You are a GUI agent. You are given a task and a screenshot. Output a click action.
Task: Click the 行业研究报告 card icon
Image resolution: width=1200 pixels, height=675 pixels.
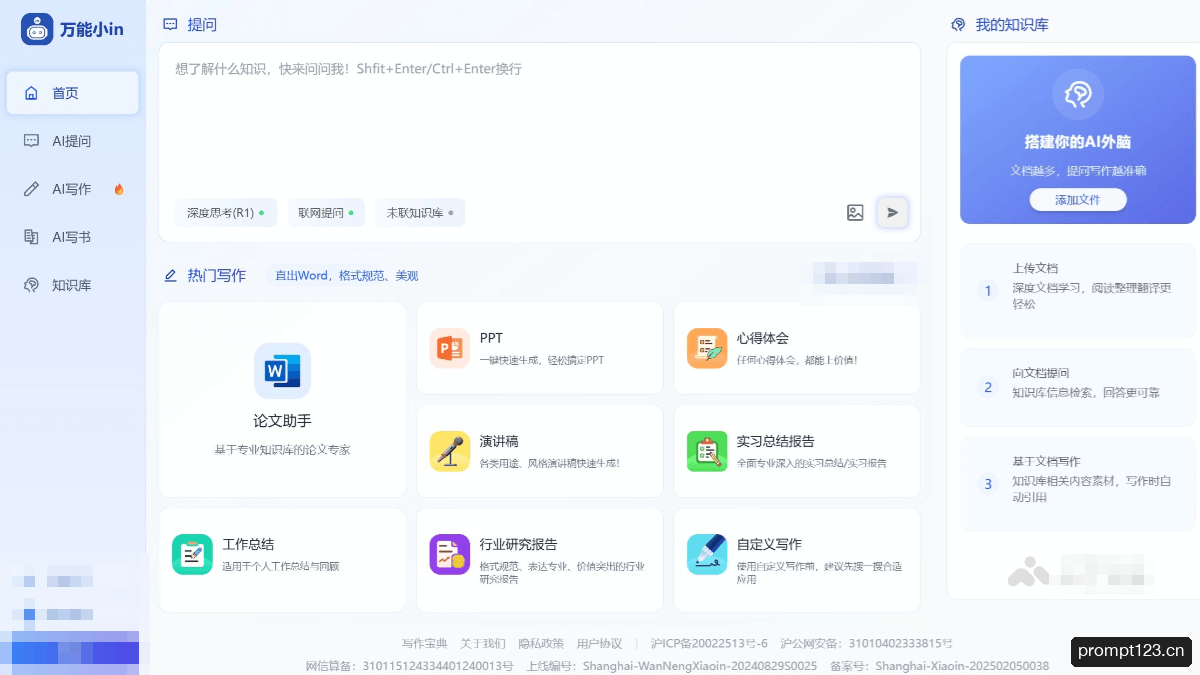[449, 554]
